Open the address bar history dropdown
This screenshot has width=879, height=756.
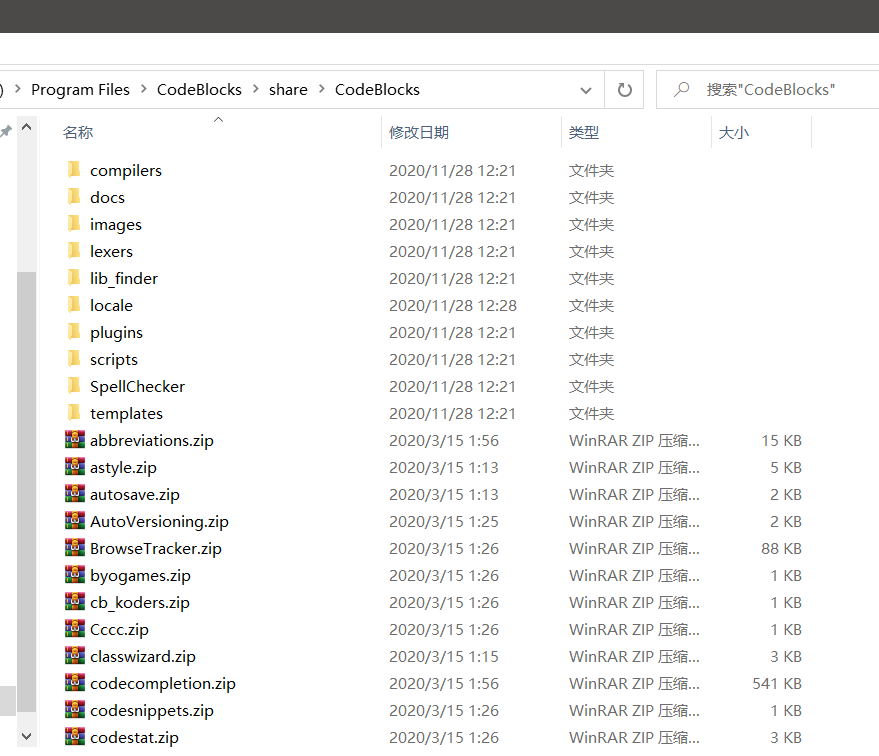pos(586,90)
